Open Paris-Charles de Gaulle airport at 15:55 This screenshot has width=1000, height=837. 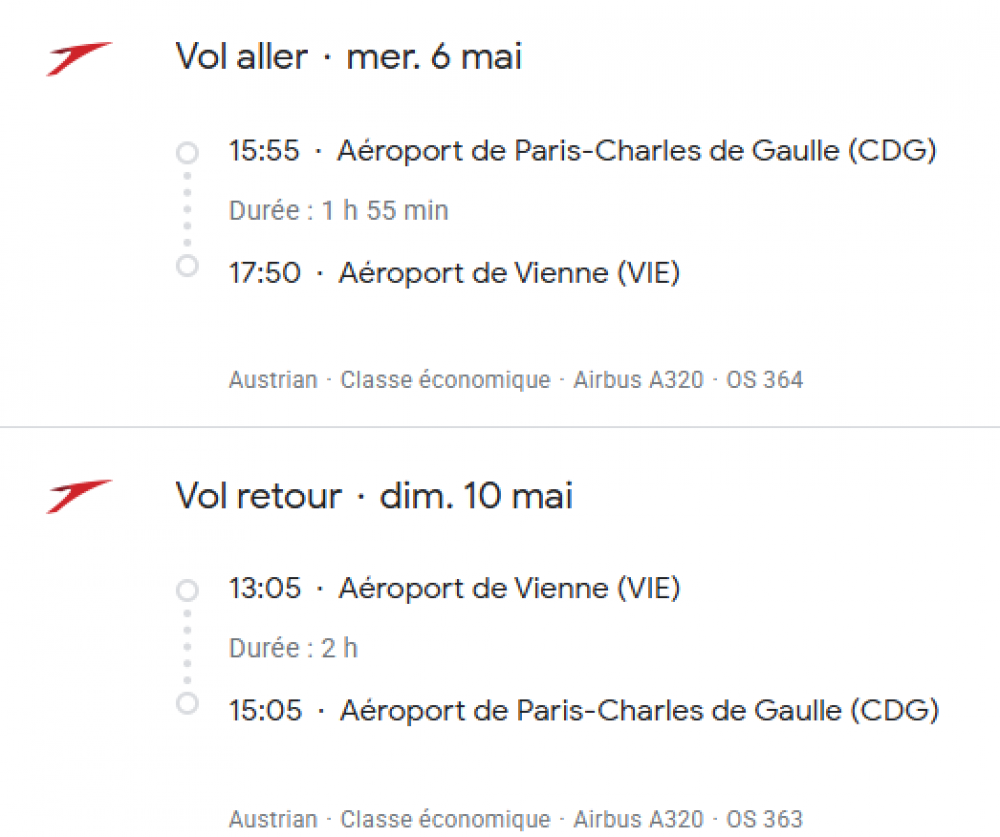coord(636,151)
